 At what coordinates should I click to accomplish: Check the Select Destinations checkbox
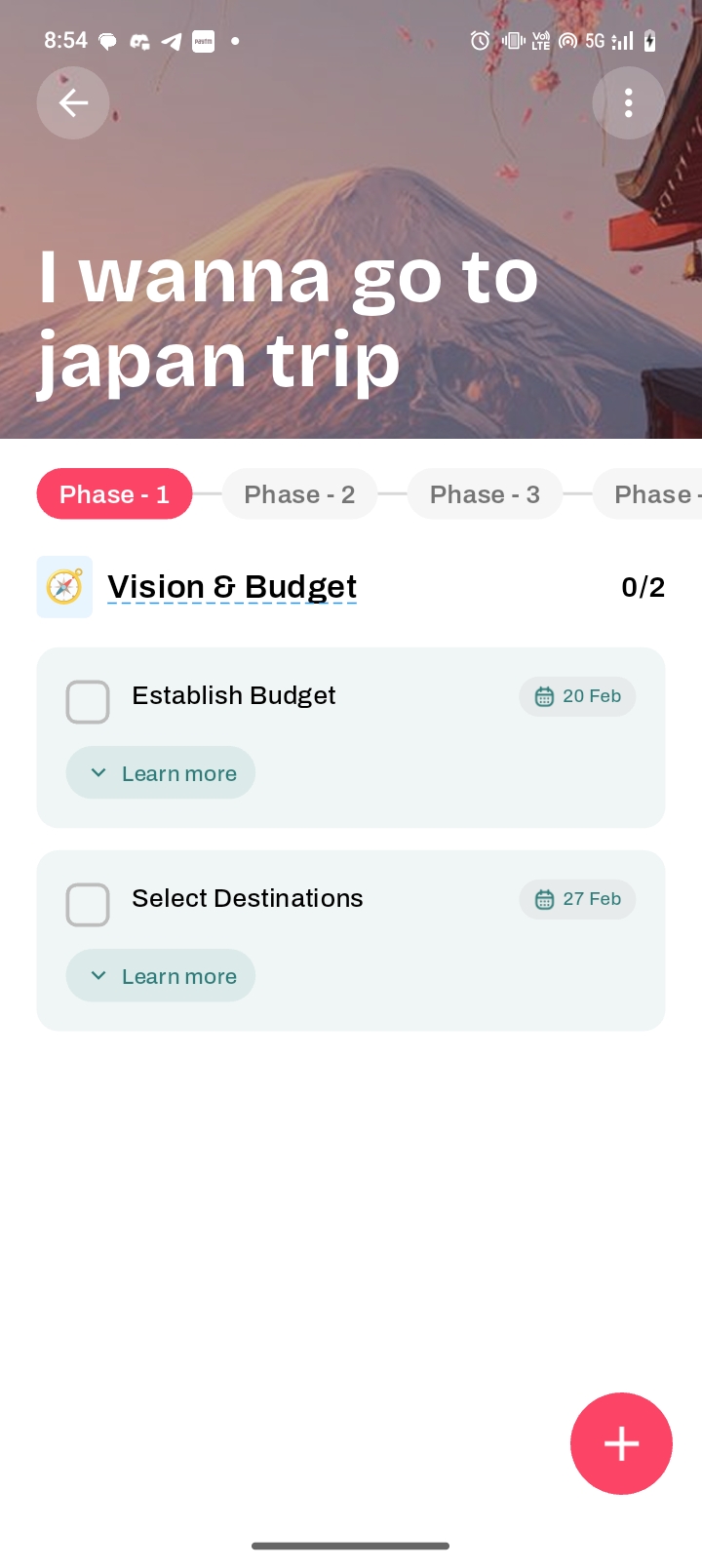88,905
